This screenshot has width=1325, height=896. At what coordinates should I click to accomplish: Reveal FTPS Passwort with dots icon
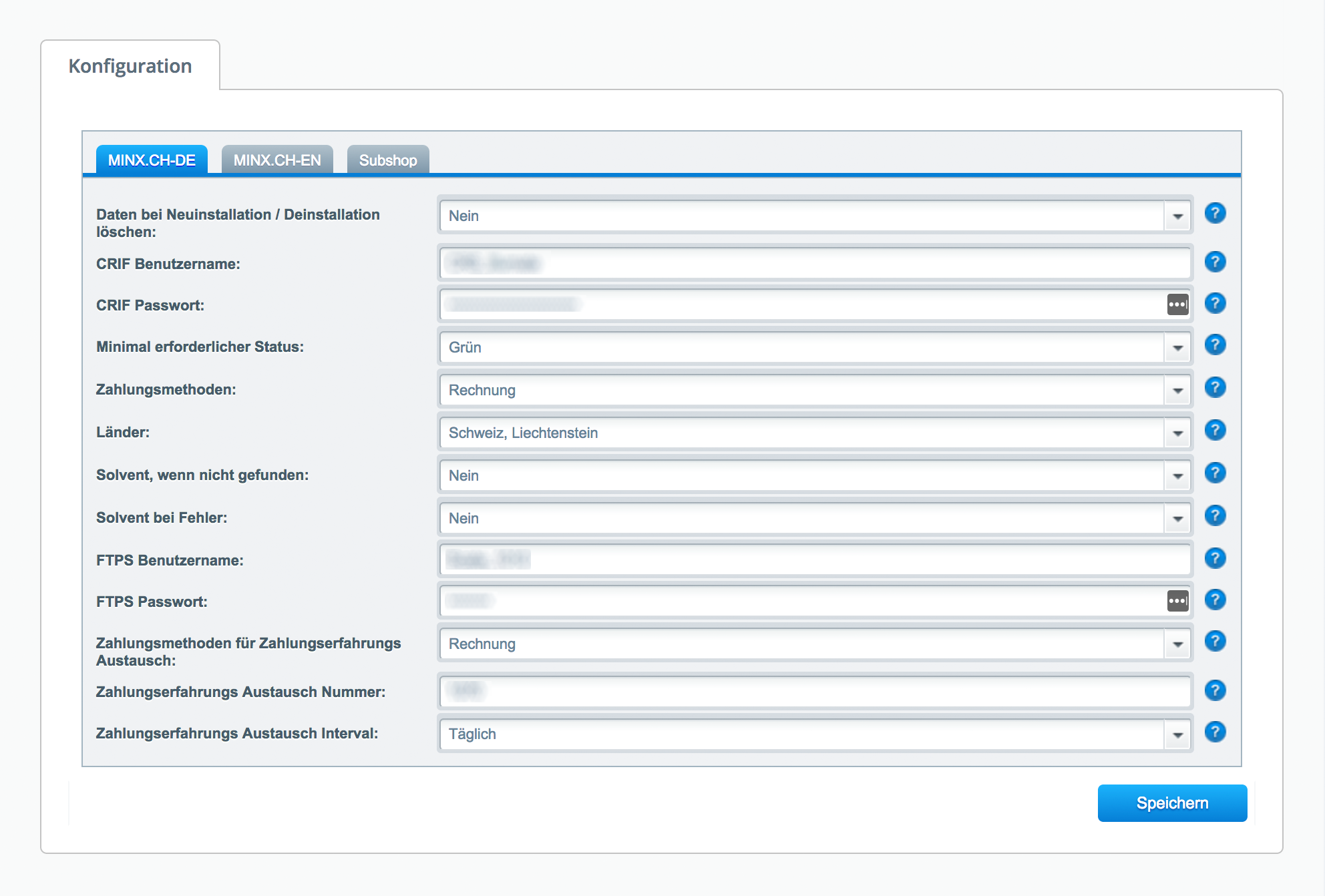click(x=1177, y=601)
